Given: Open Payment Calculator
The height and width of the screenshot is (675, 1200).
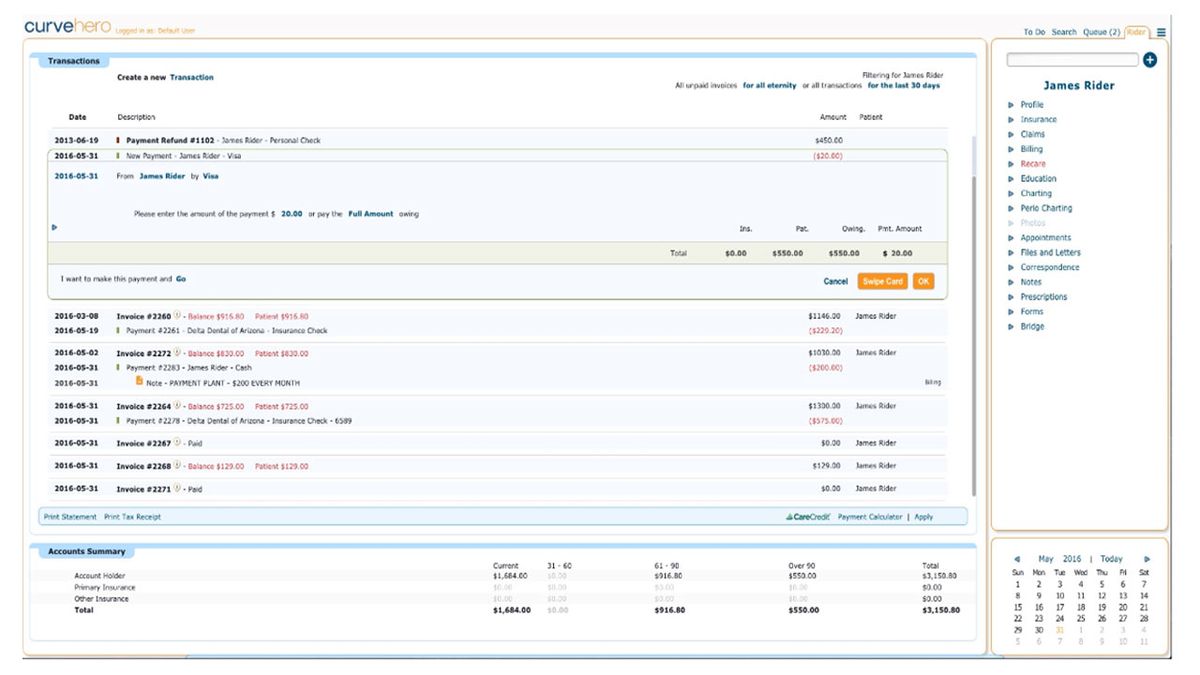Looking at the screenshot, I should tap(869, 517).
